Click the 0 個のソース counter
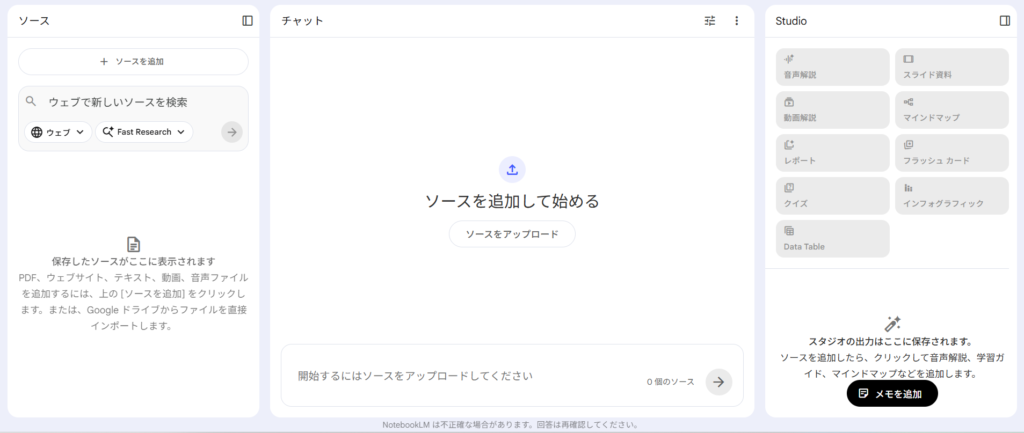 point(670,382)
